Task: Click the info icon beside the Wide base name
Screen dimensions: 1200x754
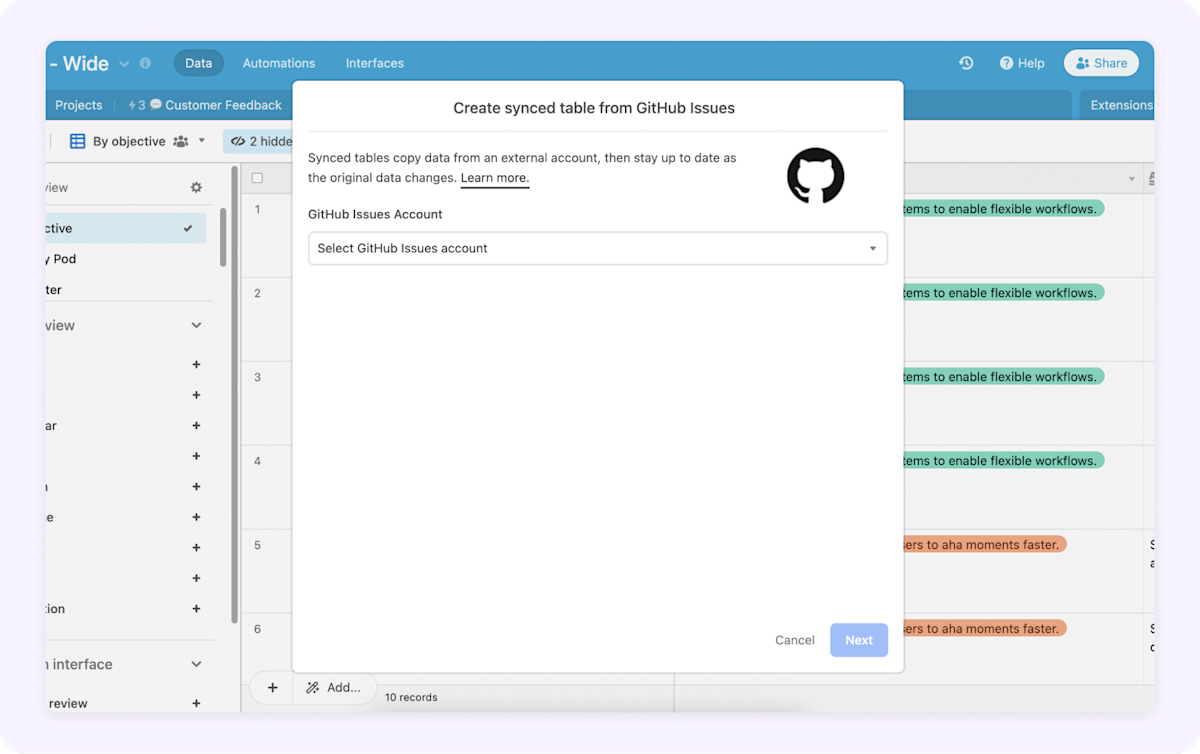Action: [145, 62]
